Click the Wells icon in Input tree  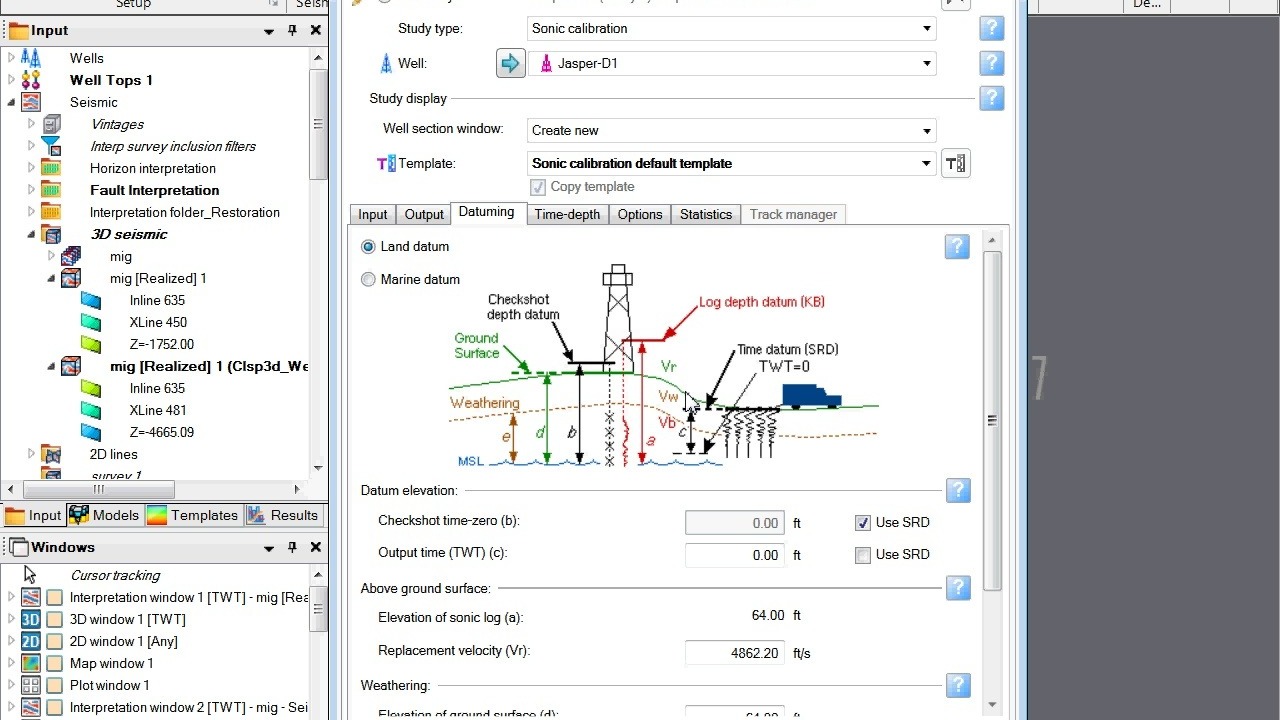[x=31, y=58]
